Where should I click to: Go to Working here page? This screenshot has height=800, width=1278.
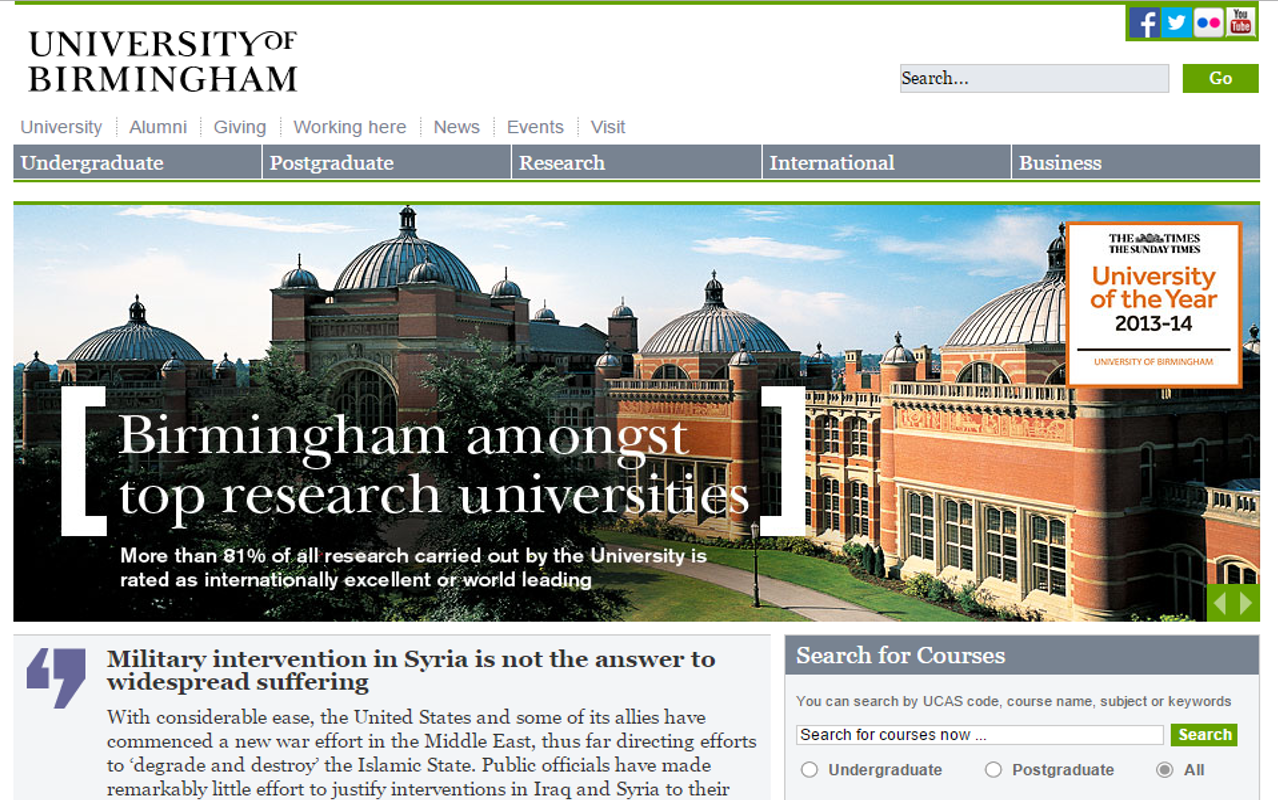click(x=350, y=127)
